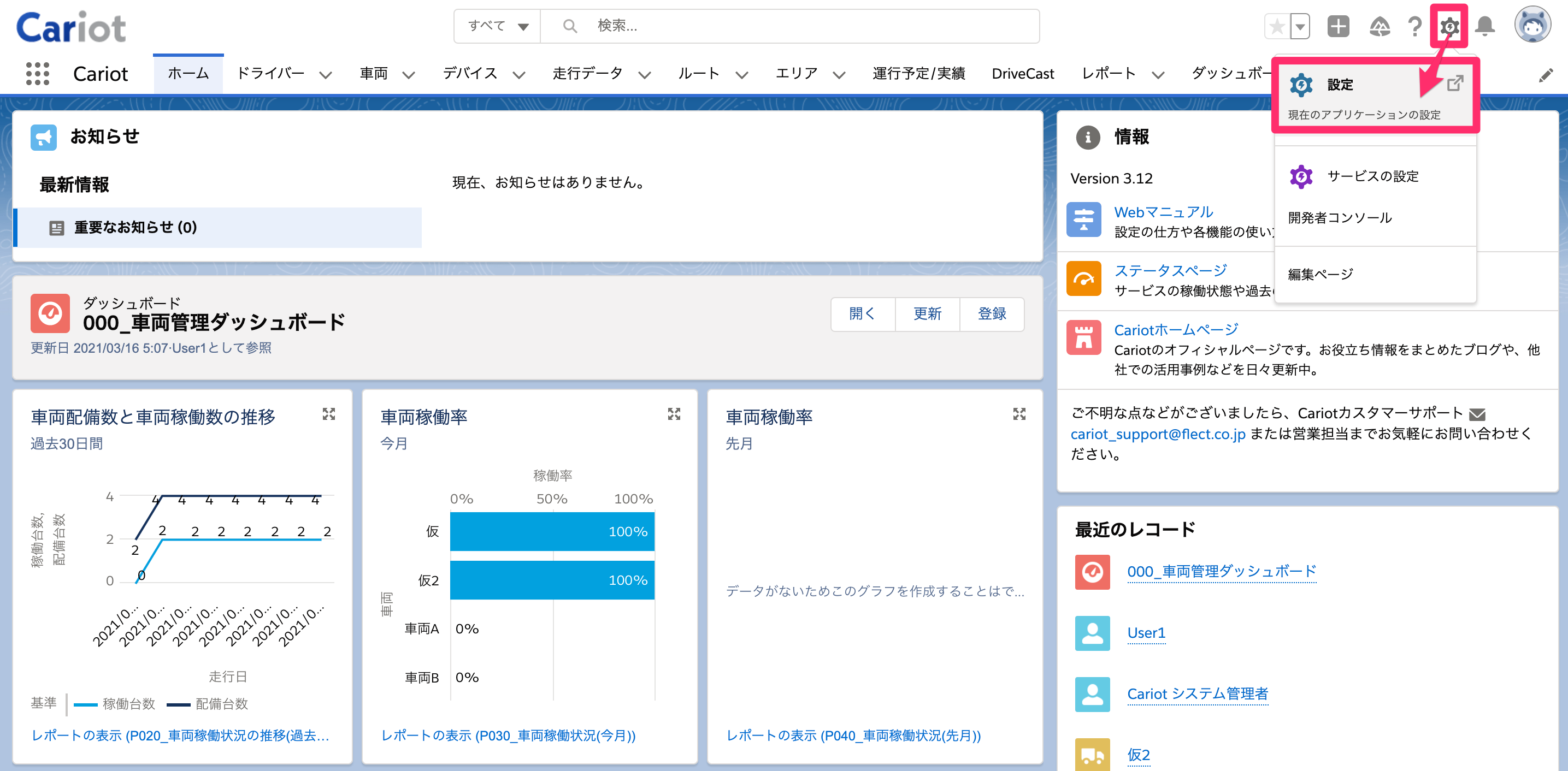
Task: Expand the ドライバー tab chevron
Action: click(326, 75)
